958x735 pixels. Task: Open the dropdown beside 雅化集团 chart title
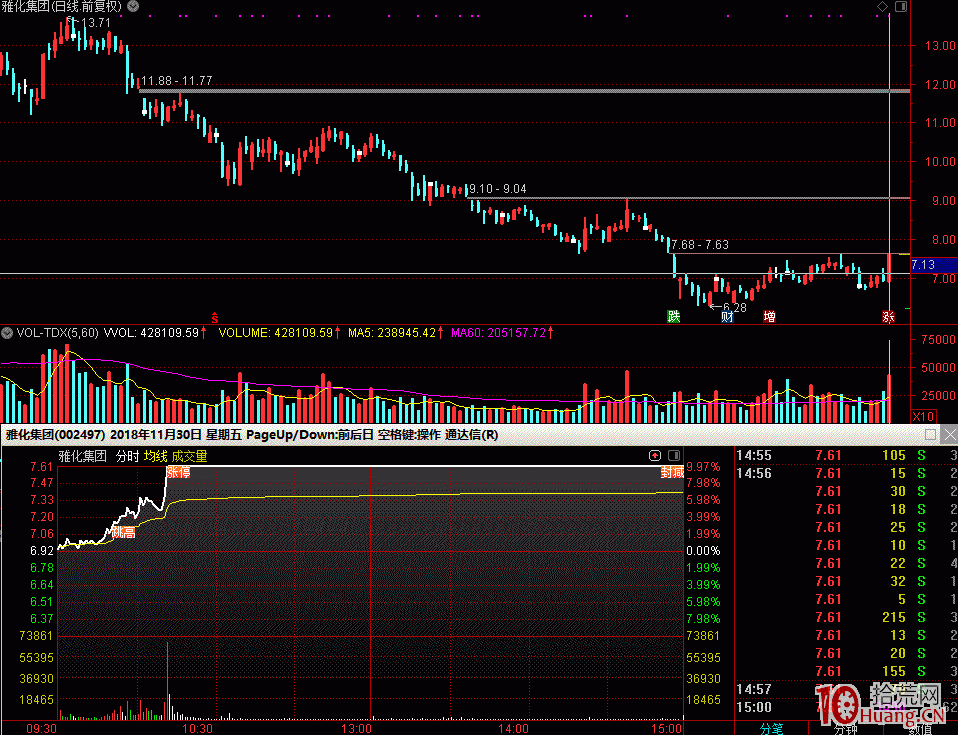pyautogui.click(x=135, y=6)
